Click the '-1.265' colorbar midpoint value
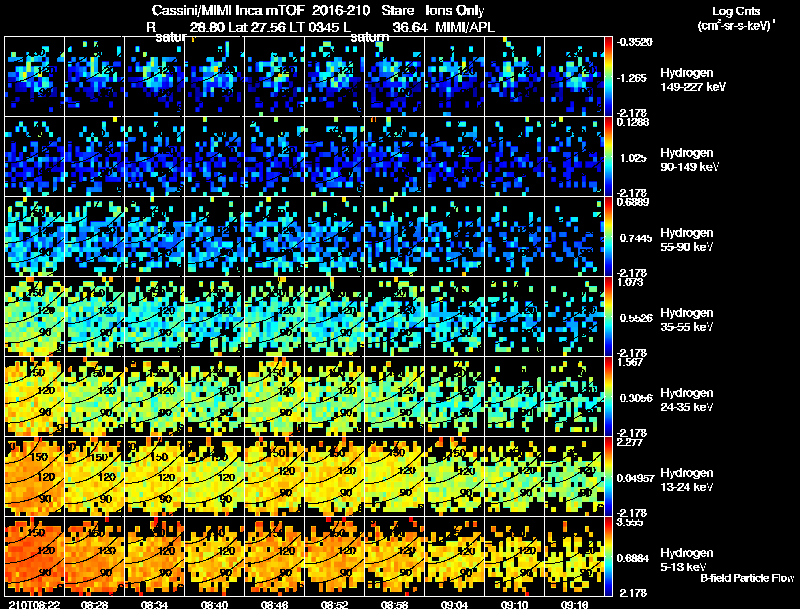This screenshot has height=609, width=800. pyautogui.click(x=632, y=78)
